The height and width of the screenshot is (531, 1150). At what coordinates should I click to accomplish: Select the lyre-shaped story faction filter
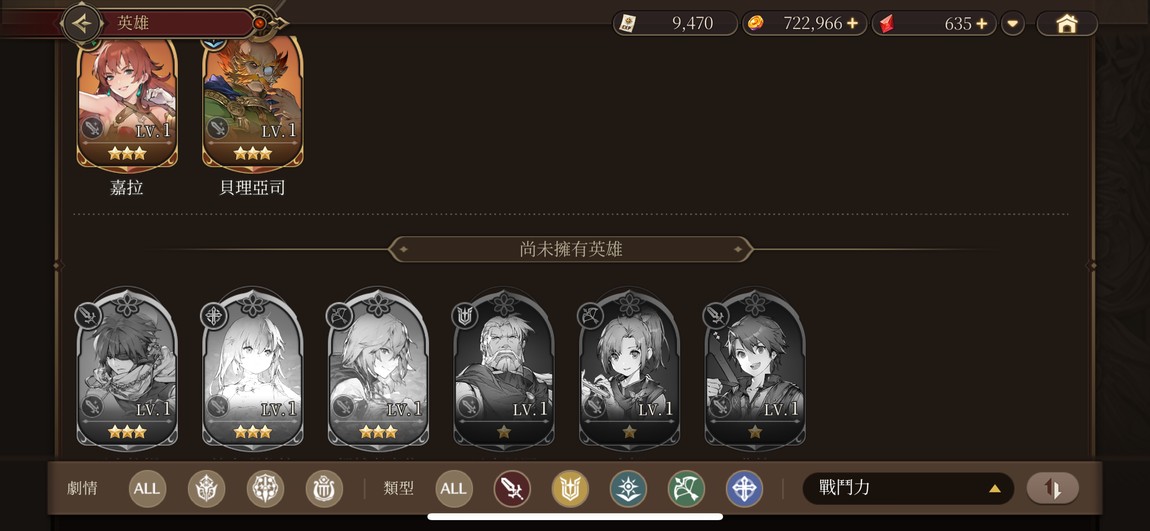click(324, 489)
